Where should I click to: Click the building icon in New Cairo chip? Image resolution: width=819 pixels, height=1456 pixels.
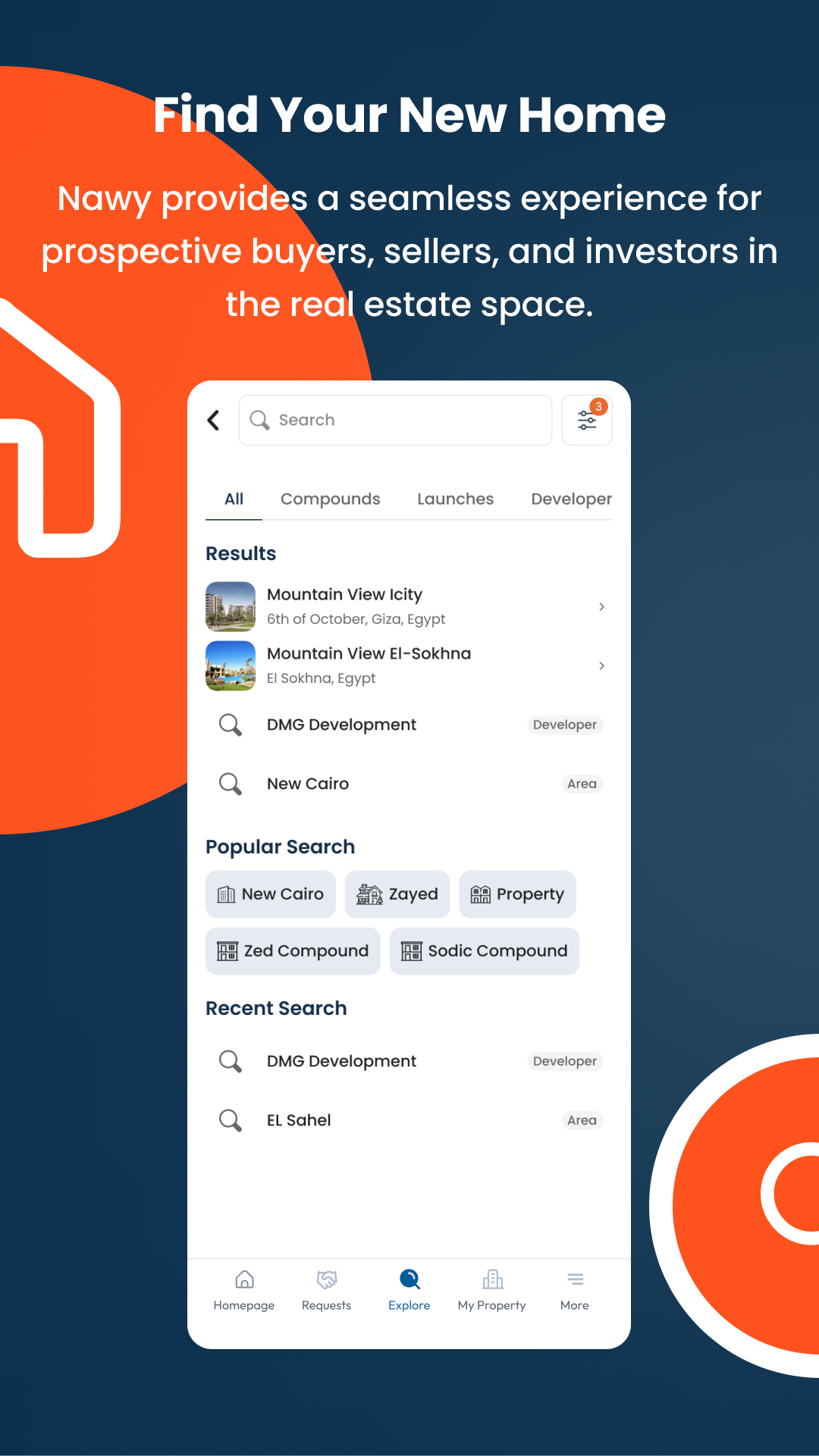pyautogui.click(x=226, y=894)
